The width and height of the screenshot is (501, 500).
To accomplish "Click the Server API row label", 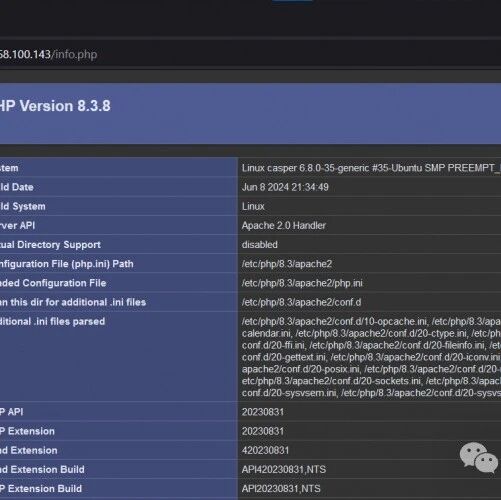I will (x=17, y=225).
